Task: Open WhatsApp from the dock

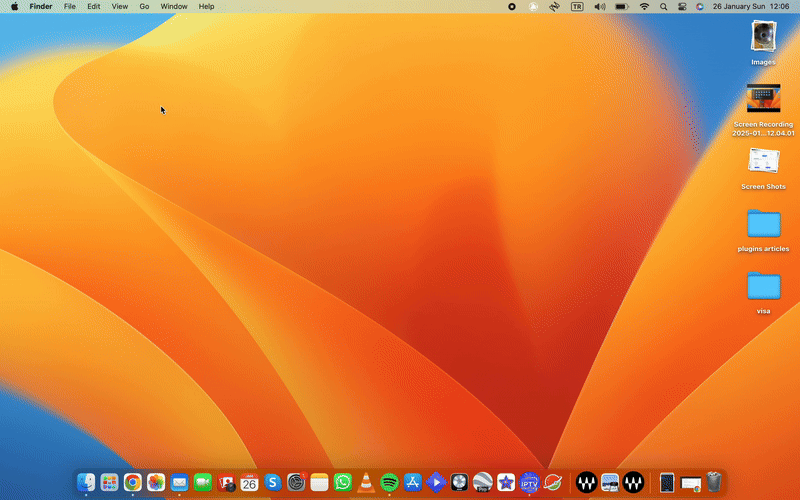Action: click(x=343, y=483)
